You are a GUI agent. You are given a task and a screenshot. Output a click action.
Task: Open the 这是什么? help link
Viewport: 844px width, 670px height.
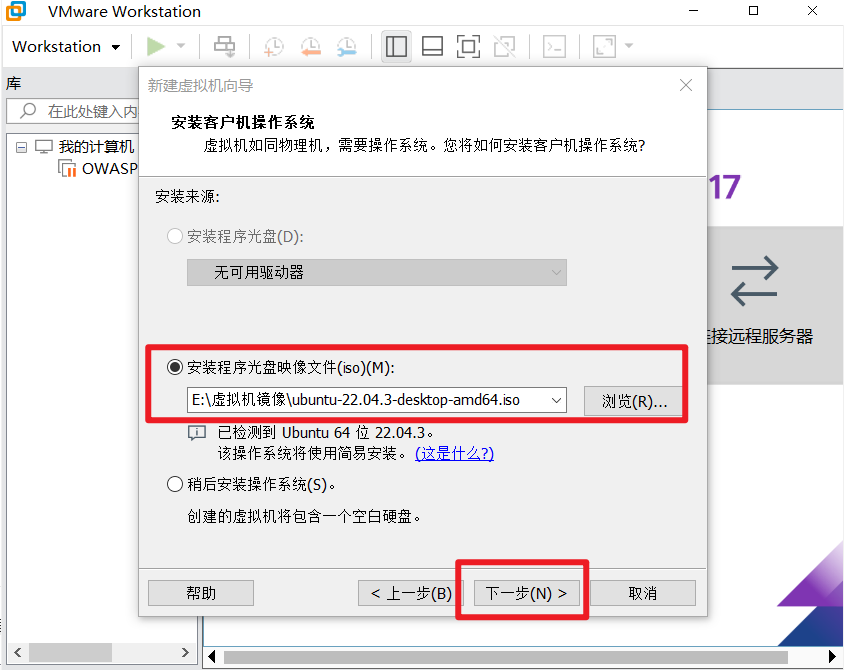(x=454, y=453)
